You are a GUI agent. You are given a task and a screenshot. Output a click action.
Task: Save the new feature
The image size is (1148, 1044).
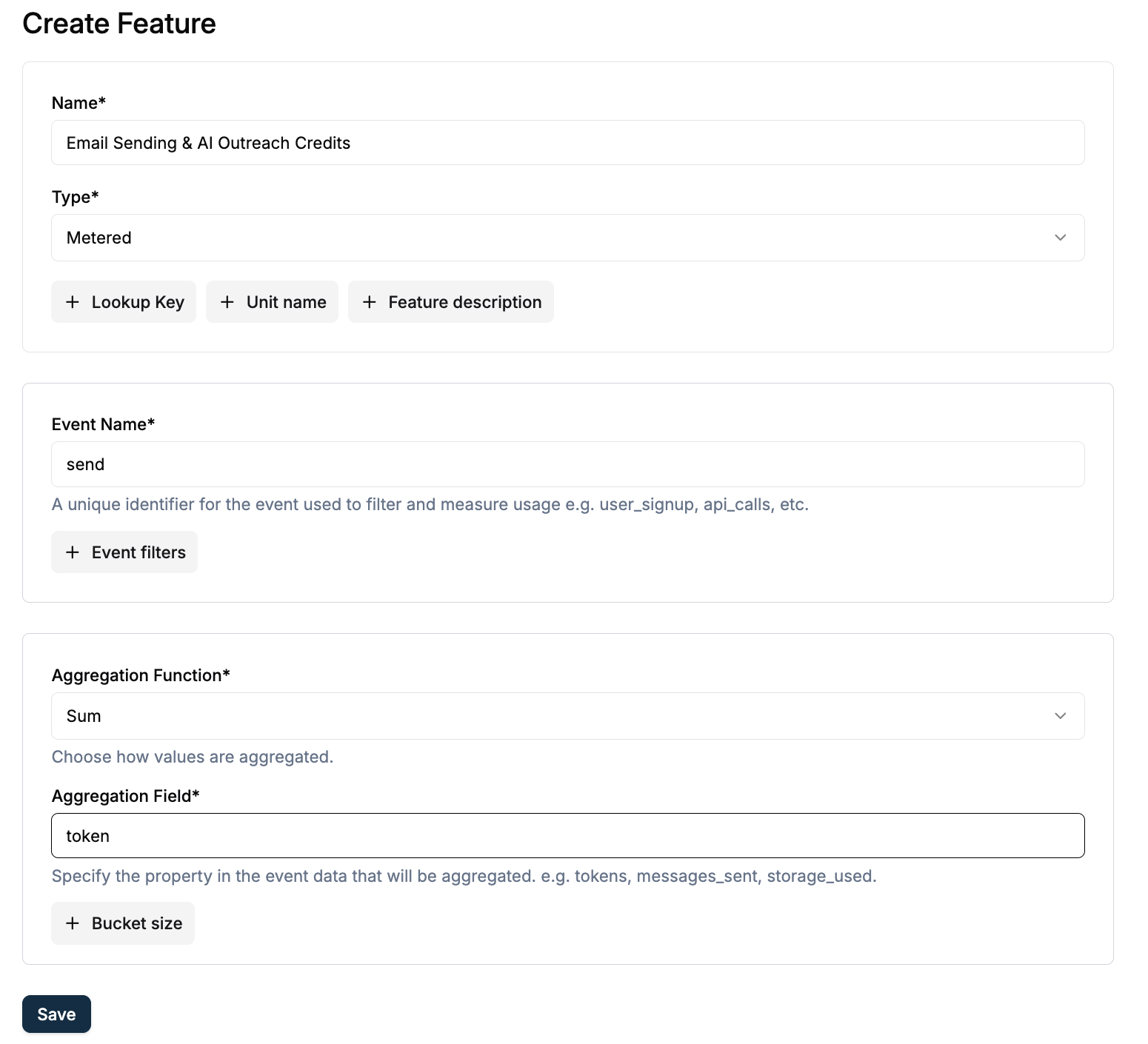pyautogui.click(x=56, y=1014)
